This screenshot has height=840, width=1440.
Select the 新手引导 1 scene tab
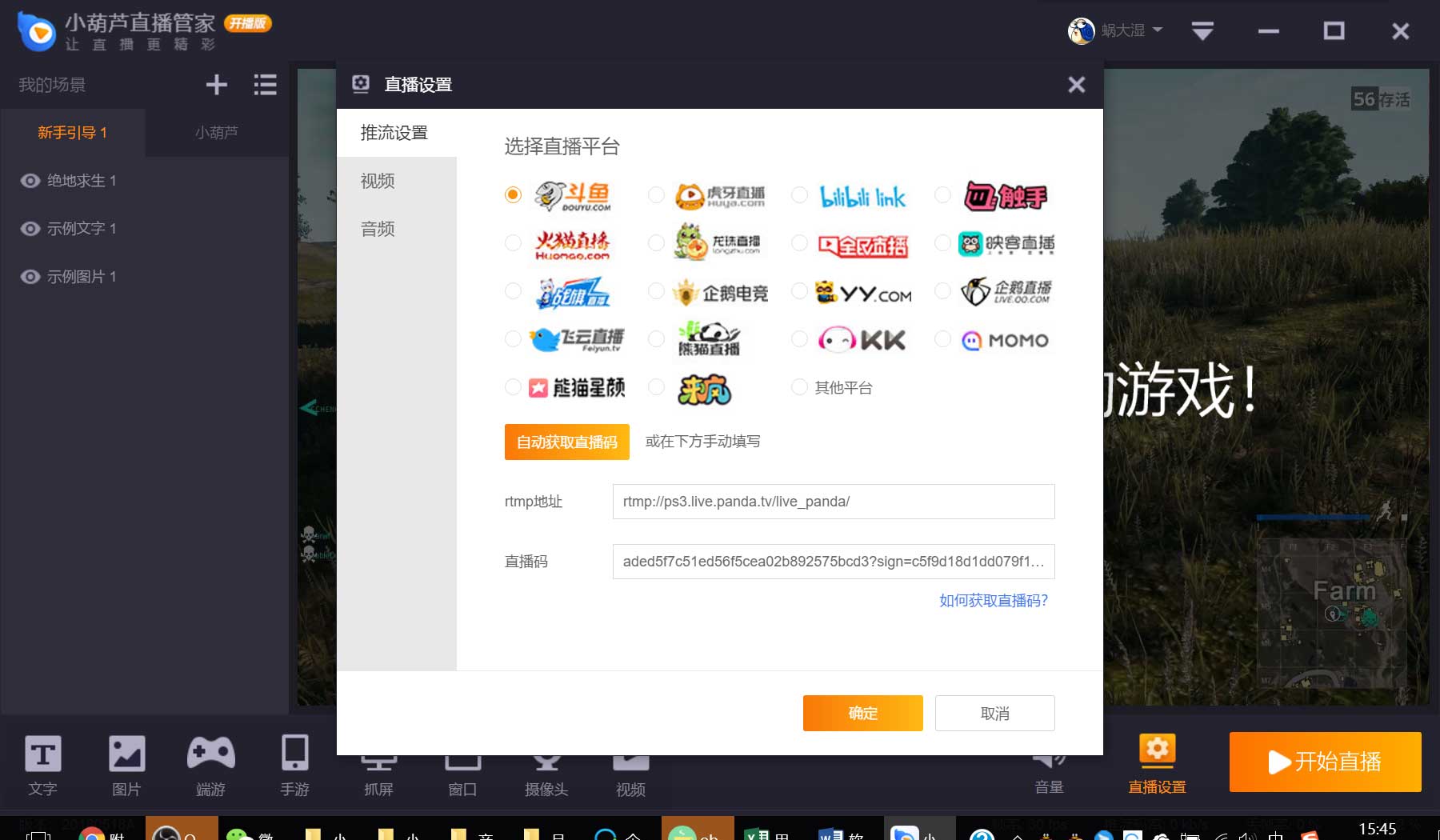tap(72, 133)
